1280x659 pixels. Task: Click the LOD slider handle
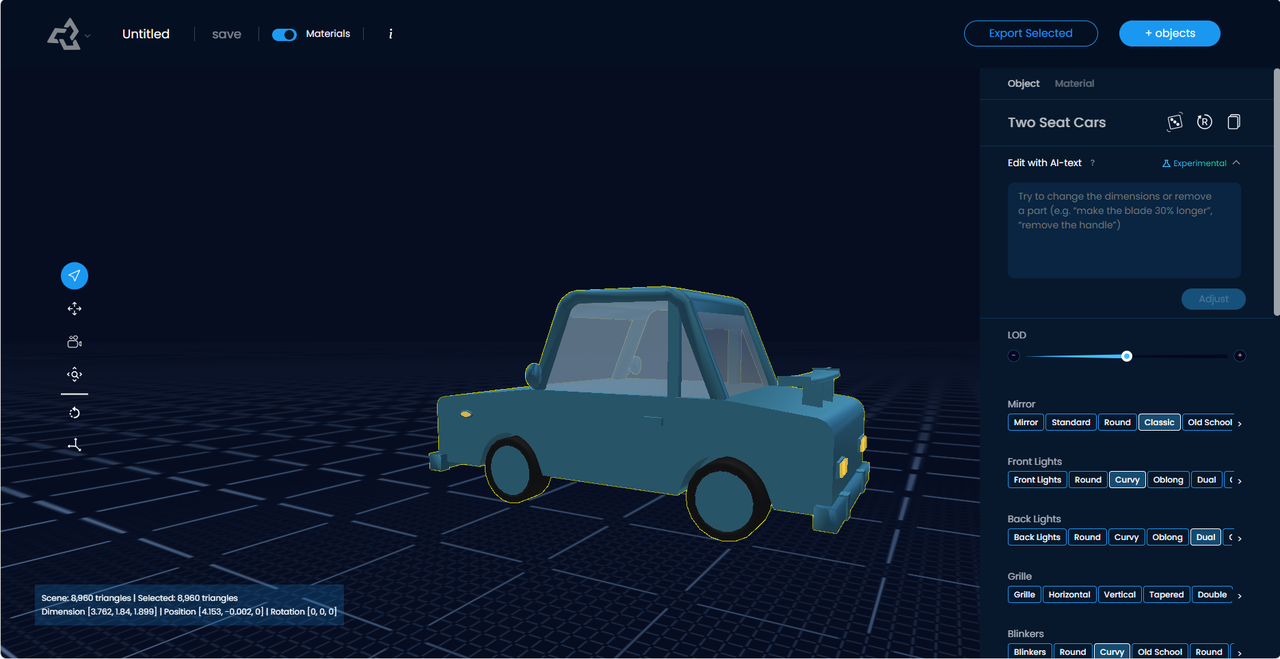coord(1127,356)
